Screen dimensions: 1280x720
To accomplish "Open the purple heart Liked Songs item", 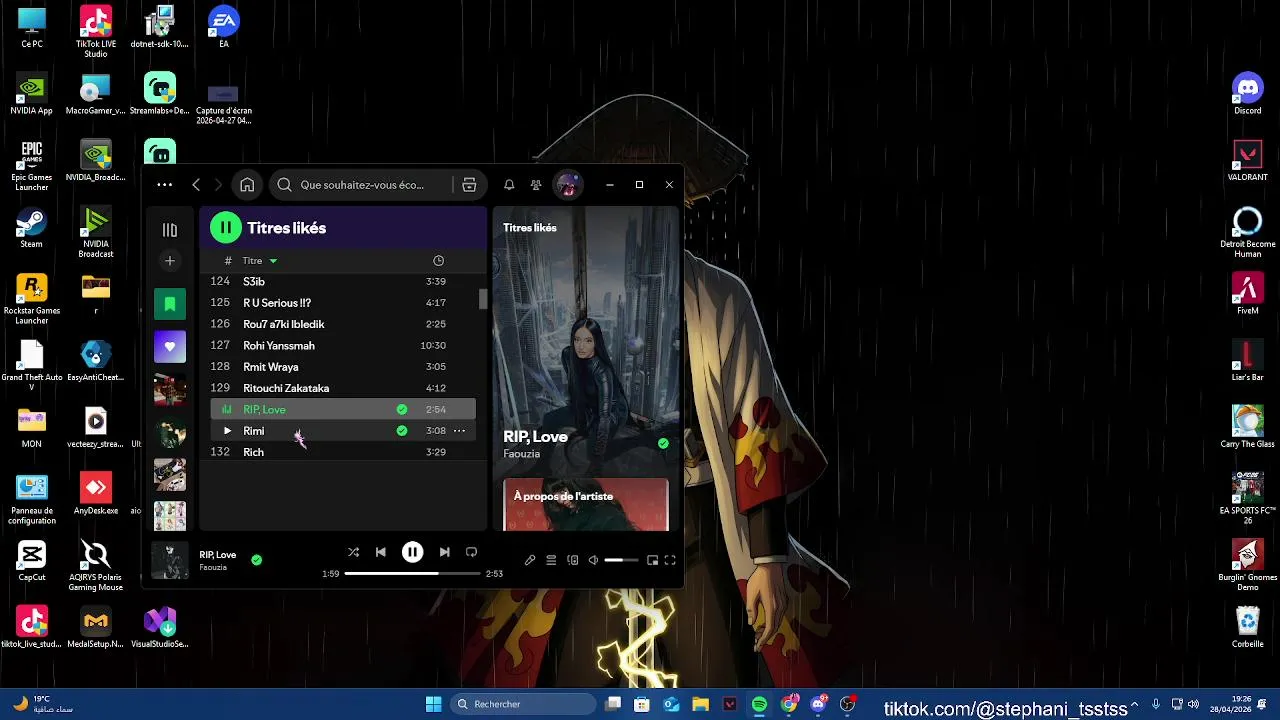I will [x=170, y=347].
